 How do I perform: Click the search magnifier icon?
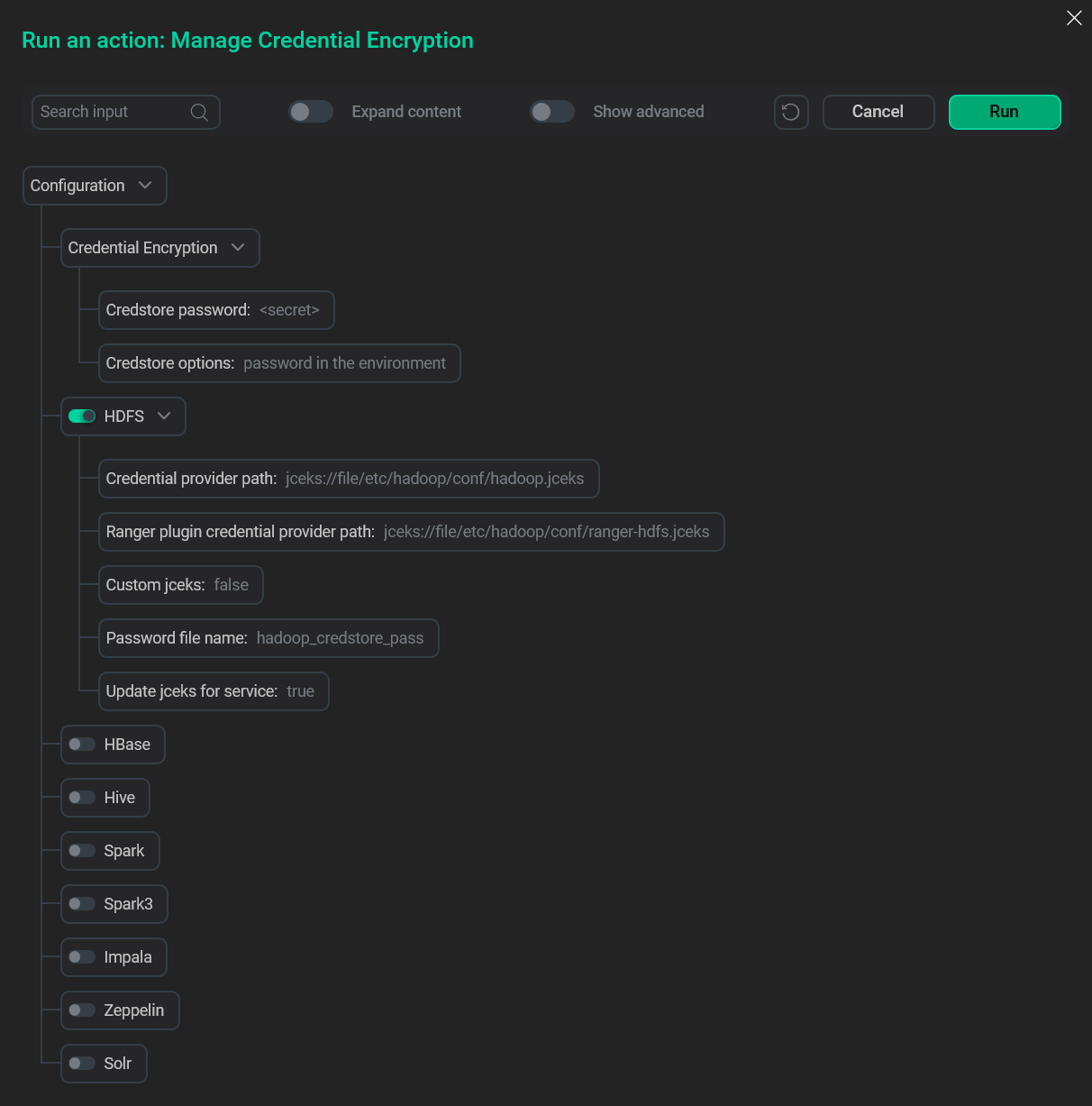click(x=199, y=112)
